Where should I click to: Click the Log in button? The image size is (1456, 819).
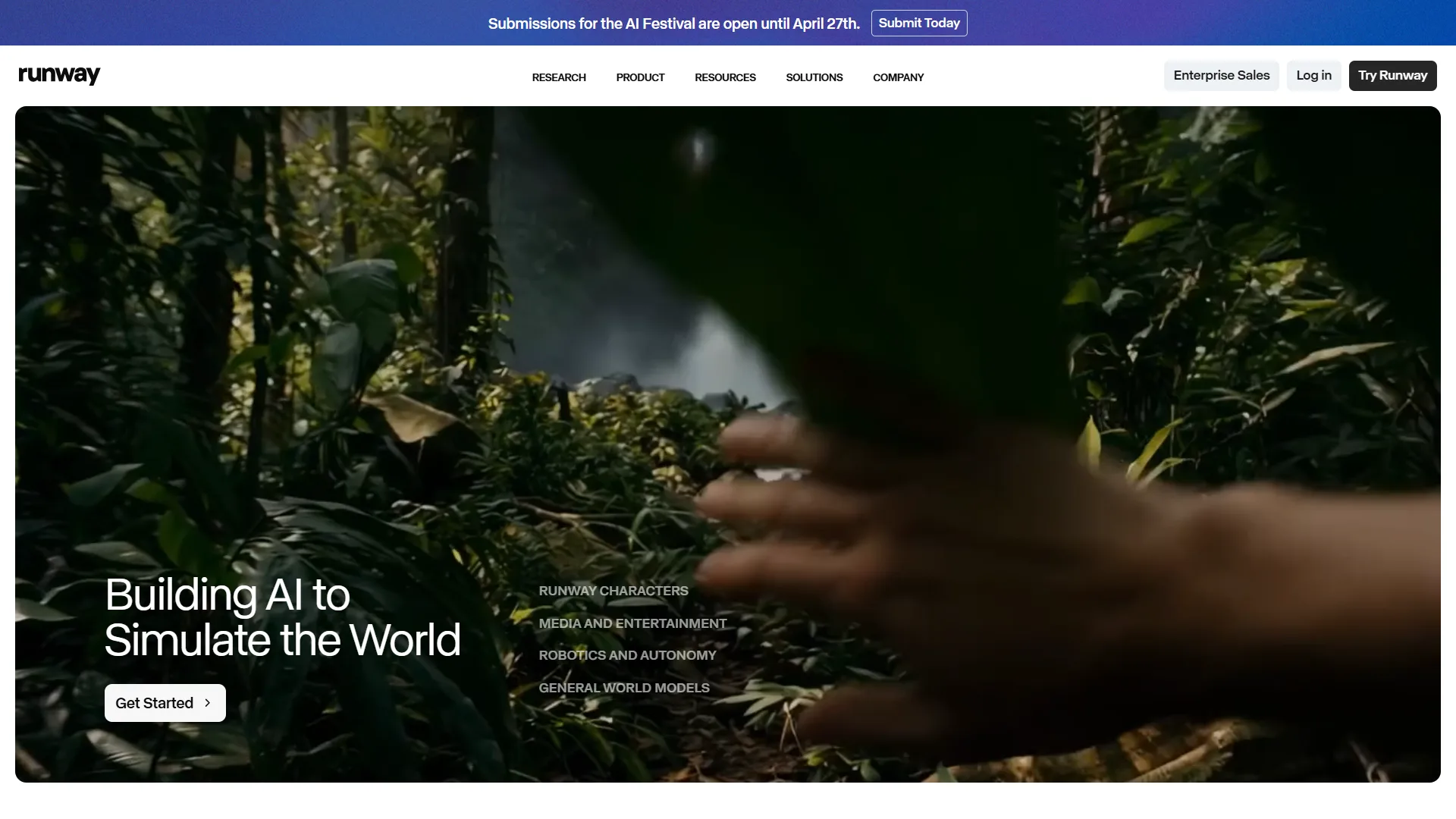(x=1313, y=76)
